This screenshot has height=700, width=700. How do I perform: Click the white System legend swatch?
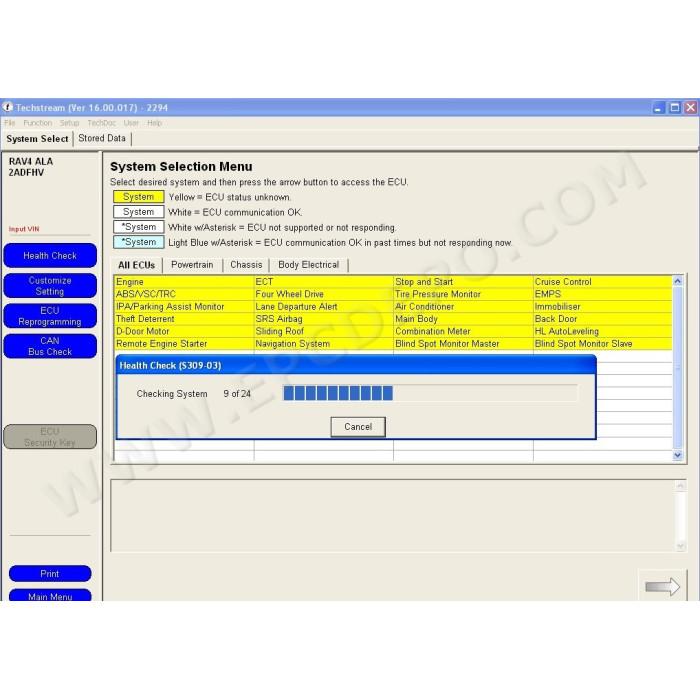click(139, 212)
